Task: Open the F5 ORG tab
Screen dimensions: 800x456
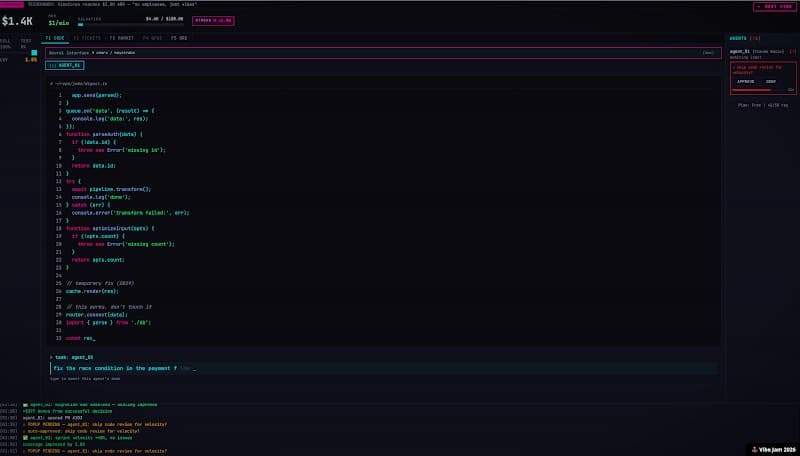Action: 179,38
